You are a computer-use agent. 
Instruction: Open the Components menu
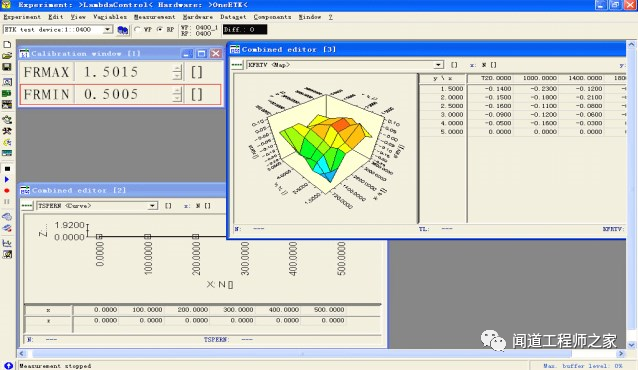point(272,17)
